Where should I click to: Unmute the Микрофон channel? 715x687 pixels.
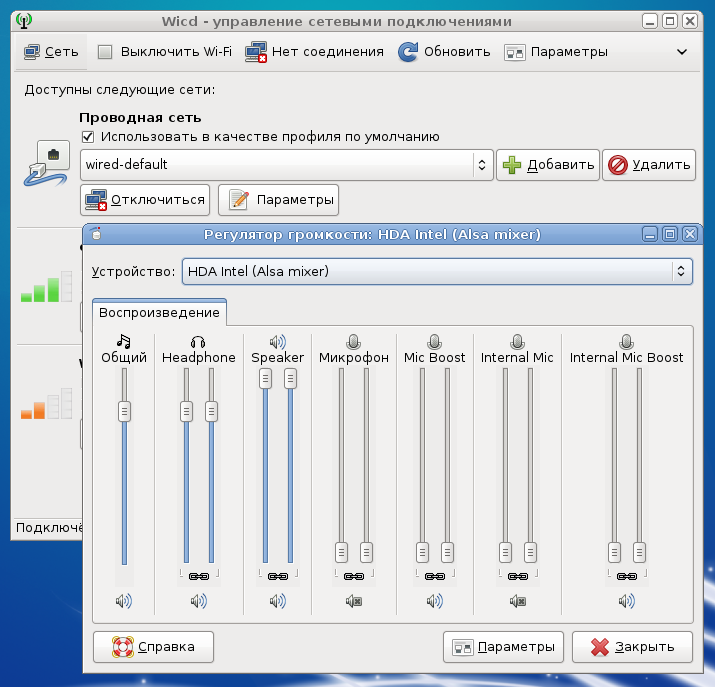353,601
